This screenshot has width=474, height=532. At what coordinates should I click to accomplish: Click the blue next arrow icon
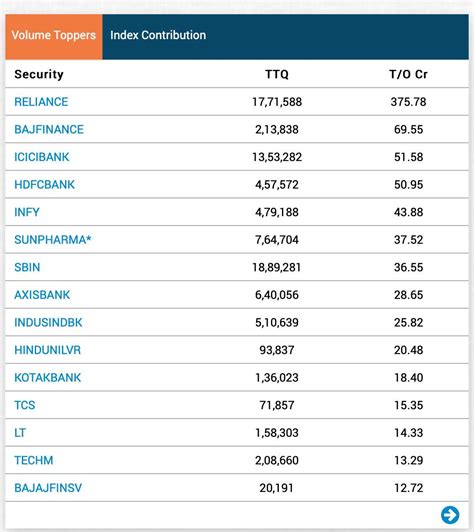pos(450,515)
